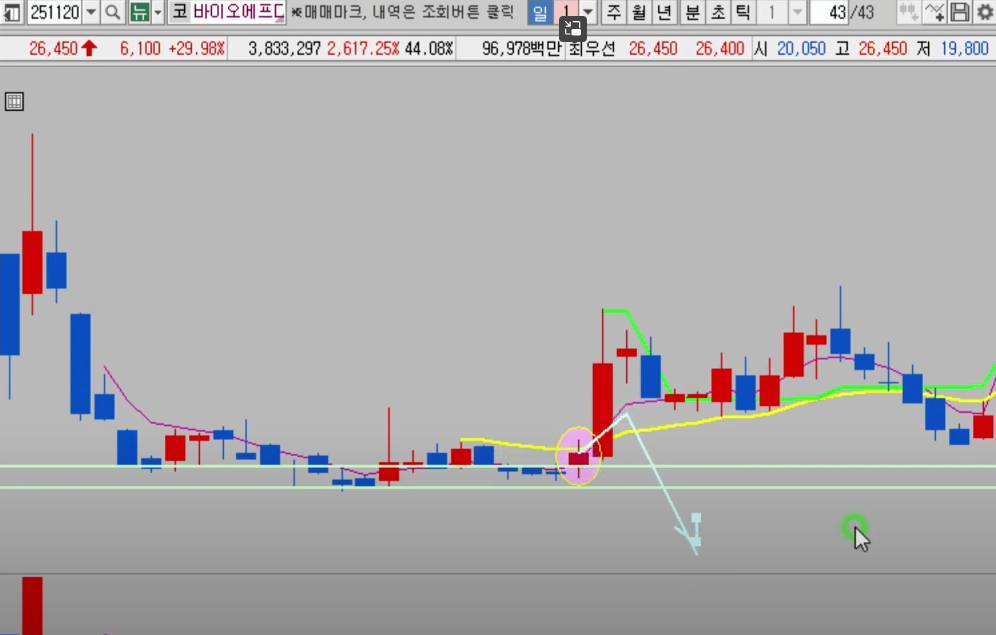Screen dimensions: 996x635
Task: Click current price 26,450 with red arrow
Action: (62, 49)
